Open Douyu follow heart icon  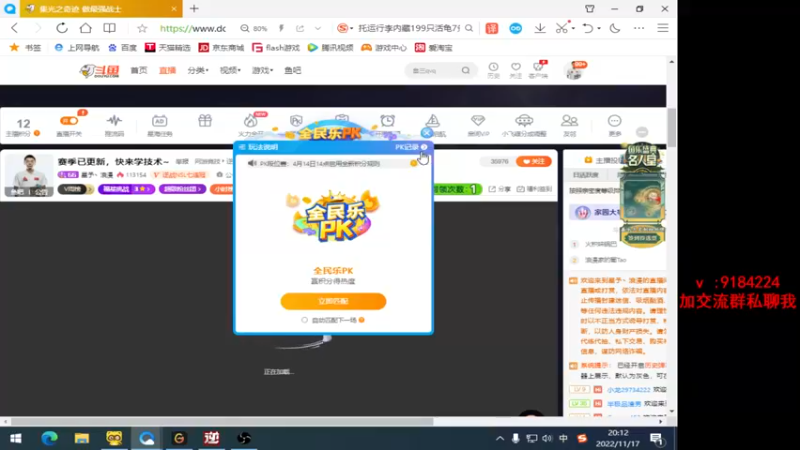tap(516, 70)
